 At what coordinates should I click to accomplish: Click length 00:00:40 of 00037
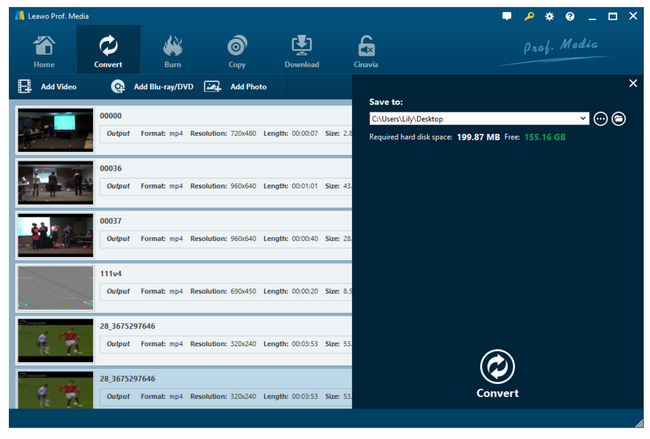(x=305, y=239)
